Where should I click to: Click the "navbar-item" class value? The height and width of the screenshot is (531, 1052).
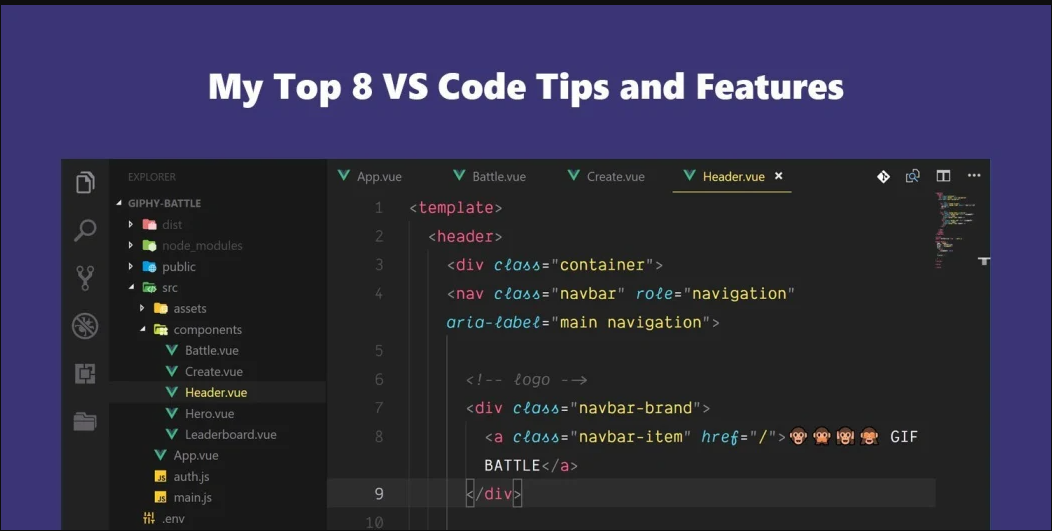click(x=631, y=437)
